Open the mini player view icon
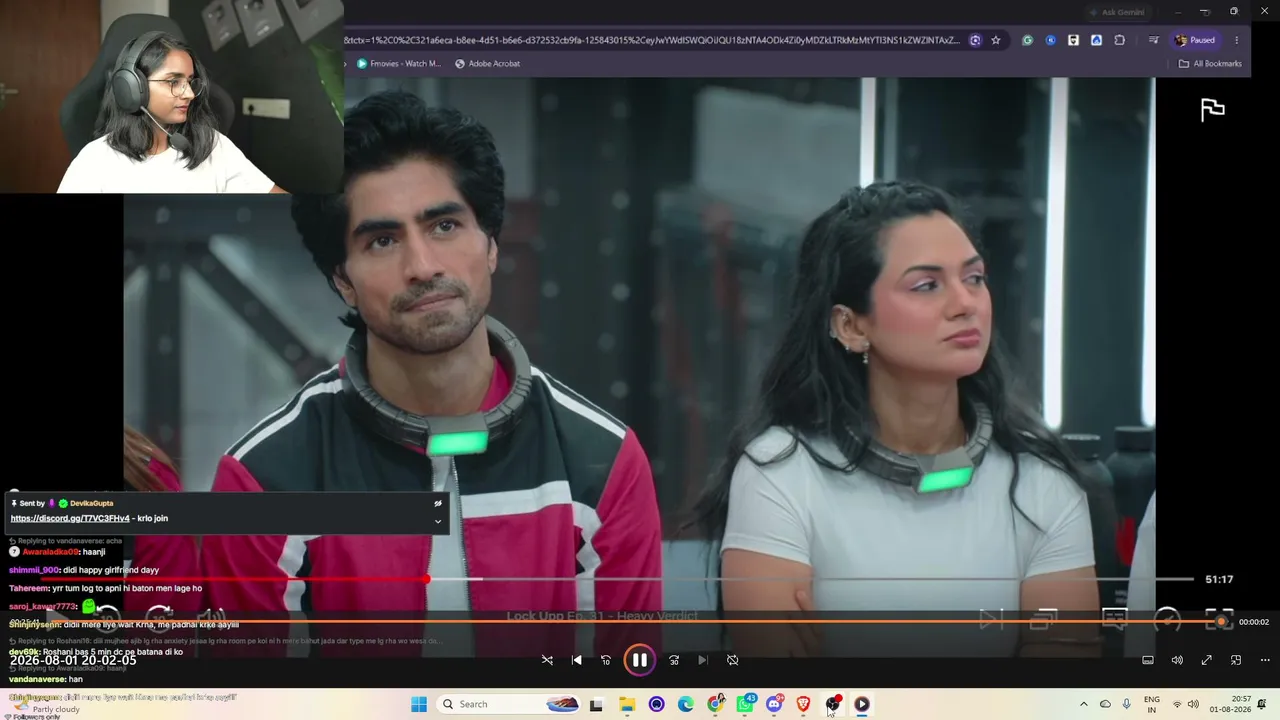 pyautogui.click(x=1148, y=660)
